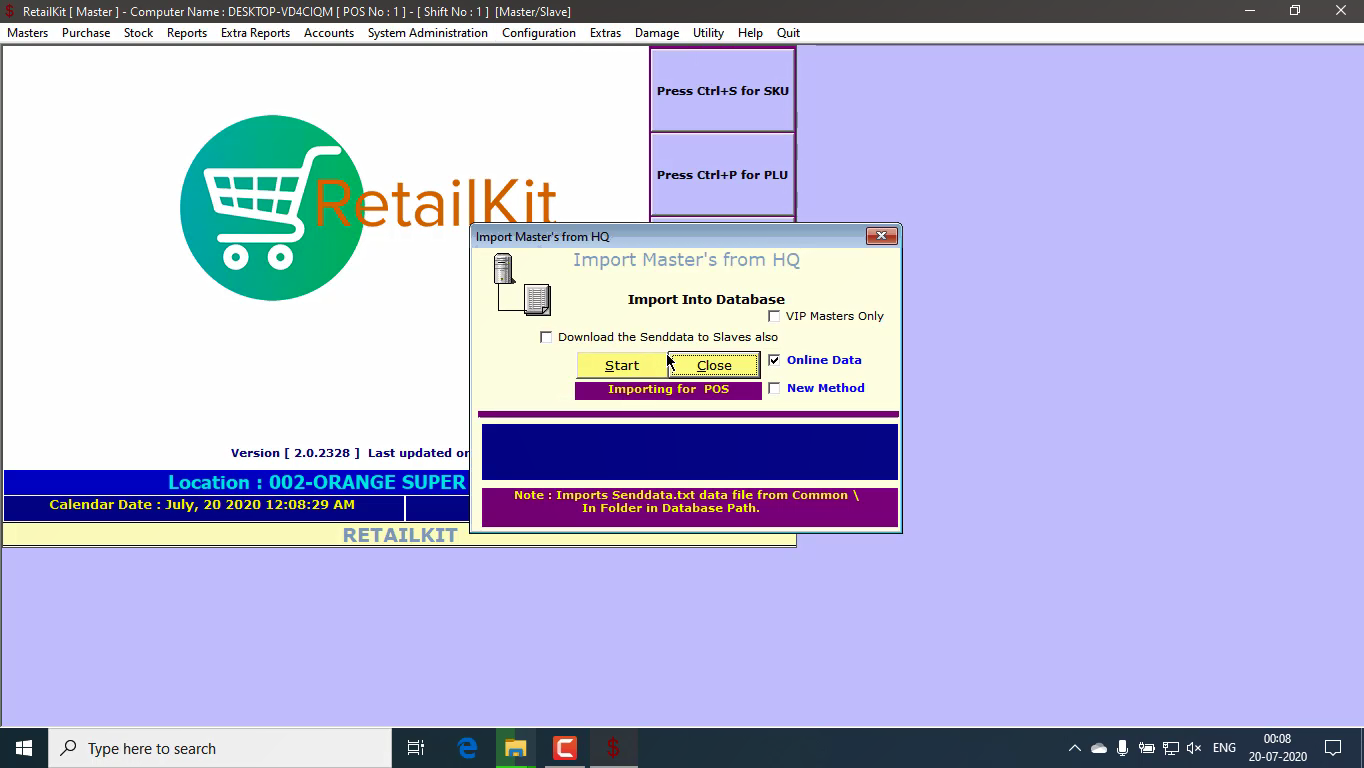This screenshot has width=1364, height=768.
Task: Open the Utility menu
Action: pos(708,33)
